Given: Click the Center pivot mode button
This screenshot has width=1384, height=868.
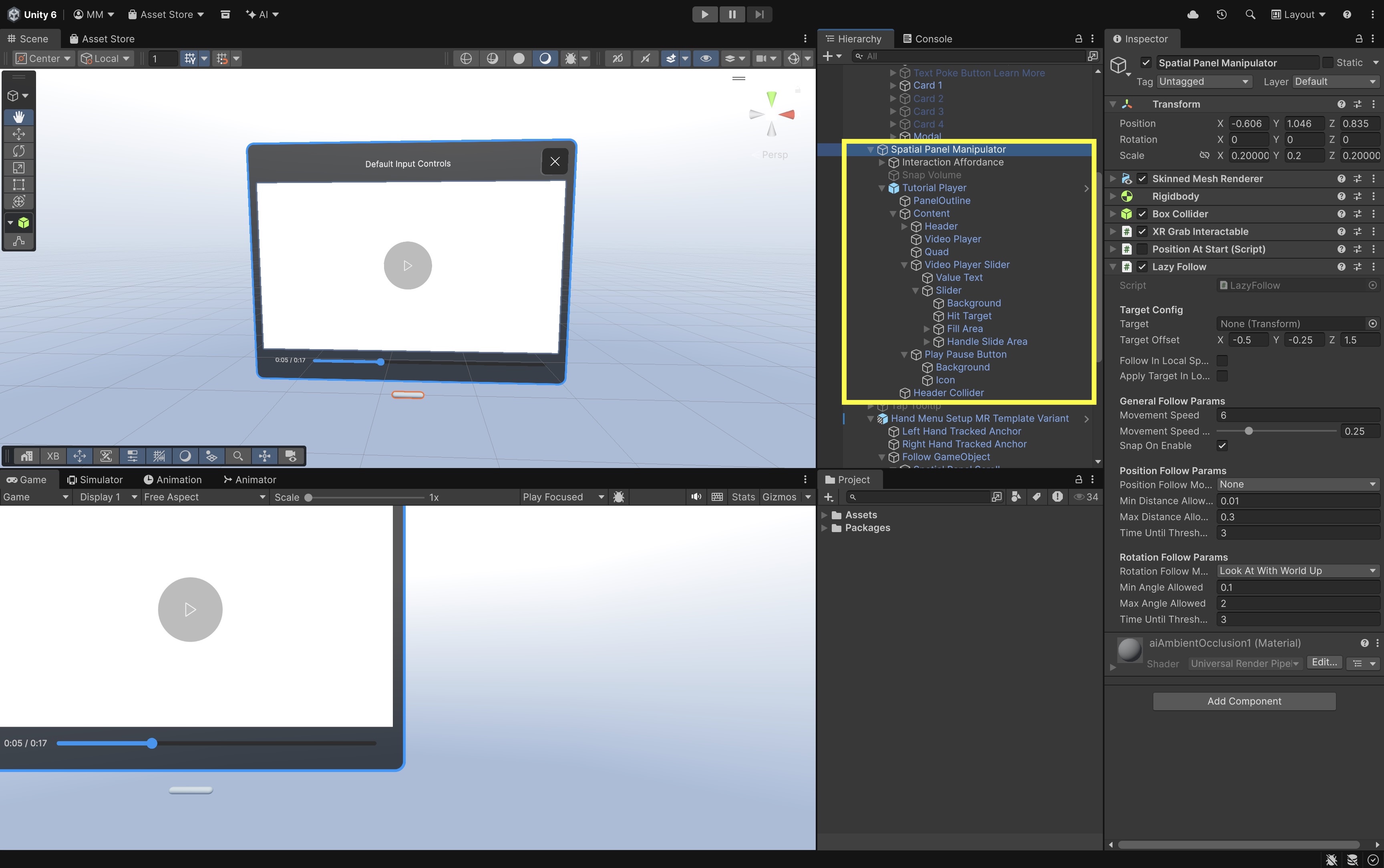Looking at the screenshot, I should [x=43, y=58].
